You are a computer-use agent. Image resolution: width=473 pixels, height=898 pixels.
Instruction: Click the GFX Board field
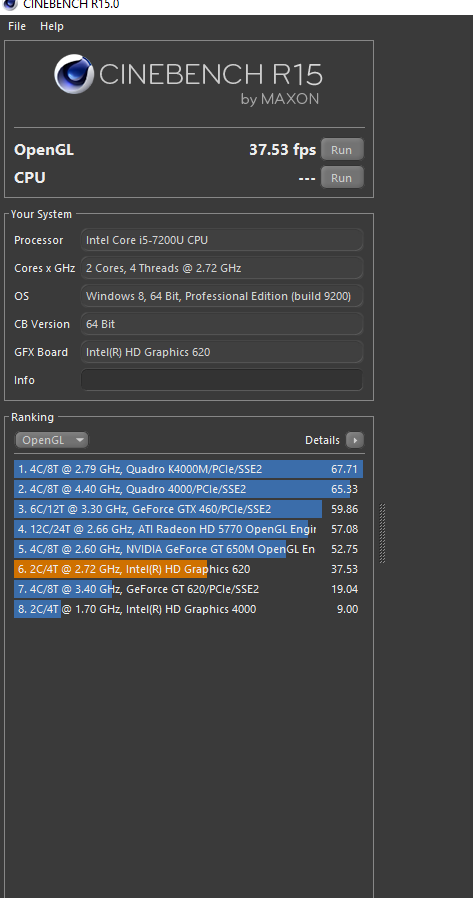coord(222,352)
